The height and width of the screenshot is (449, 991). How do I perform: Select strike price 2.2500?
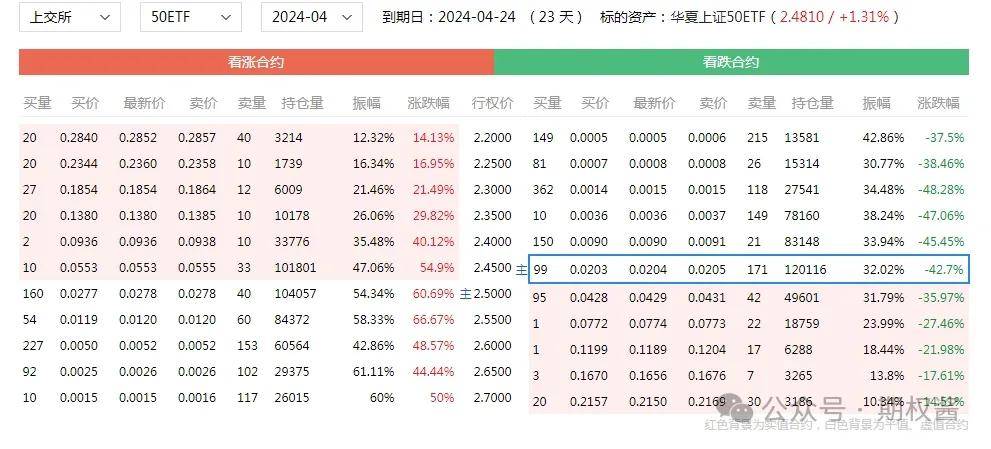coord(492,164)
